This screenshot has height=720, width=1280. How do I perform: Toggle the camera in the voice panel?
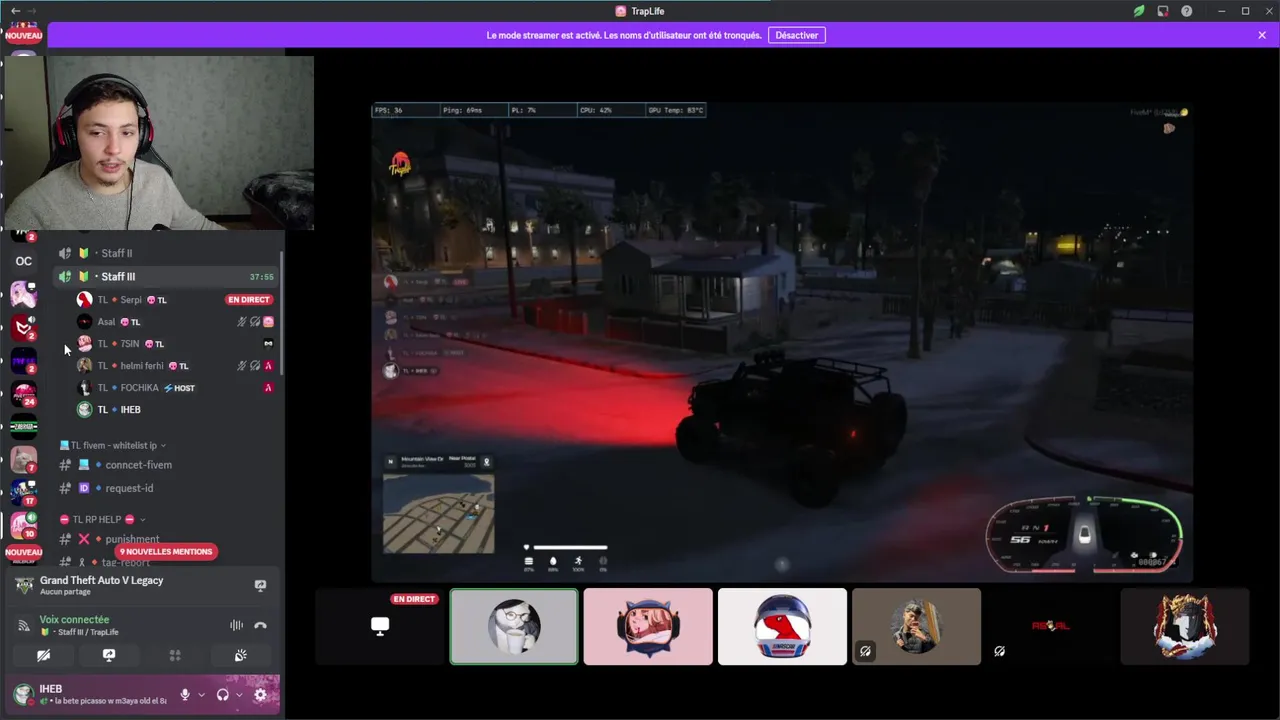pyautogui.click(x=43, y=655)
